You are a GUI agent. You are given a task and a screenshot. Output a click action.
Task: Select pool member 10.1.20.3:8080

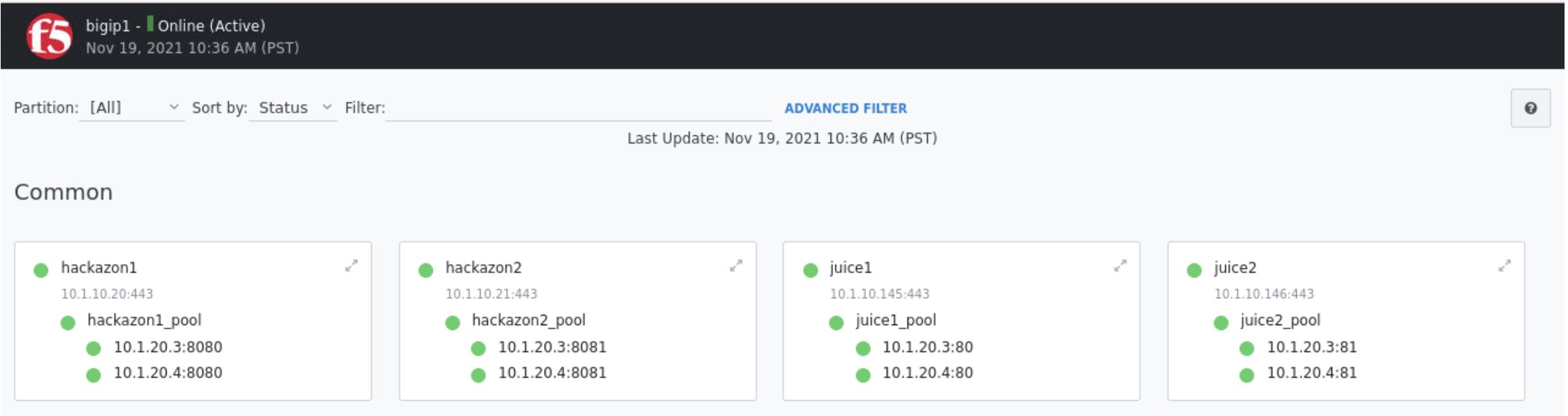[x=168, y=347]
